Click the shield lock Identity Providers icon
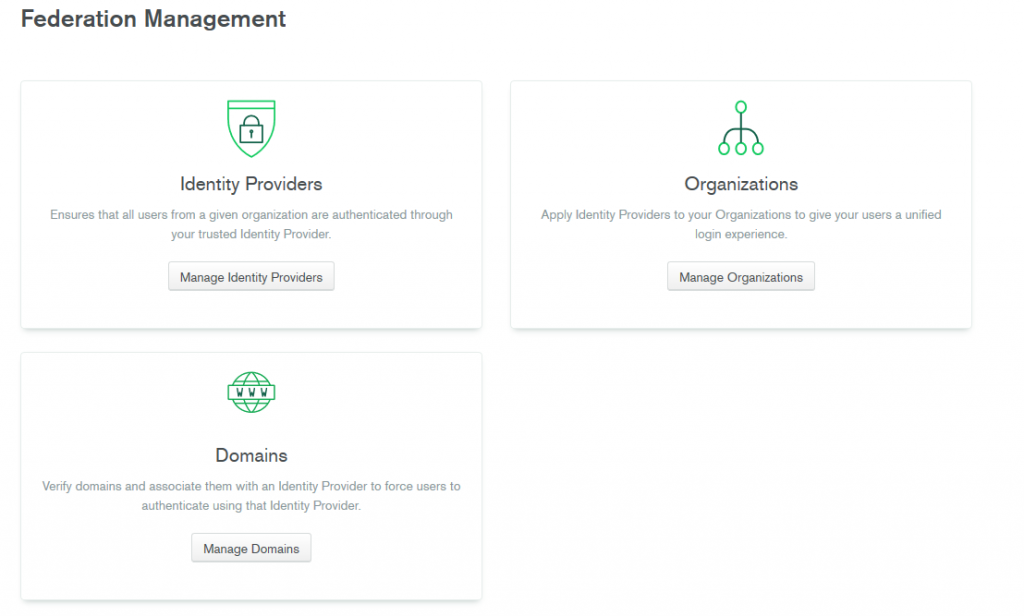 click(251, 128)
